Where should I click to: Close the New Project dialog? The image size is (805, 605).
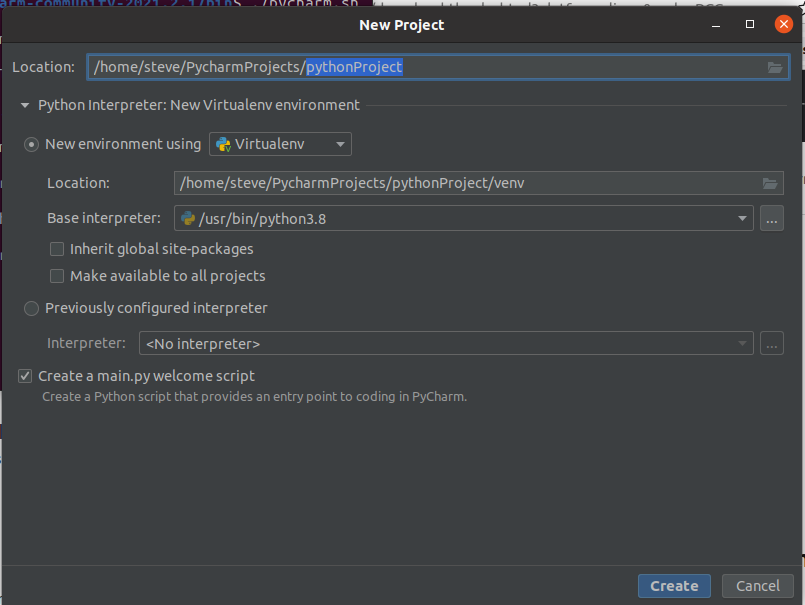tap(783, 24)
